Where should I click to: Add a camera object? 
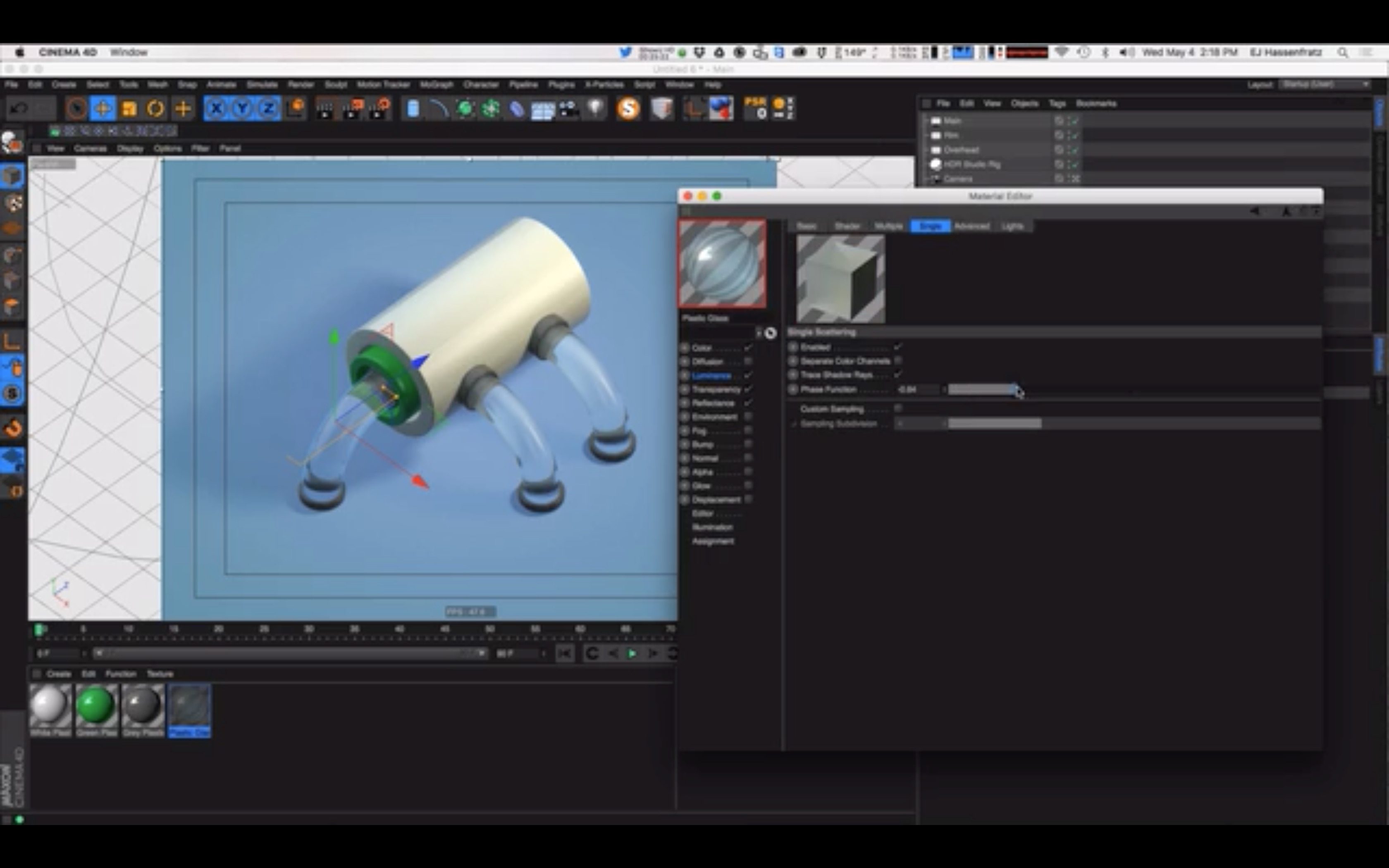[x=569, y=108]
